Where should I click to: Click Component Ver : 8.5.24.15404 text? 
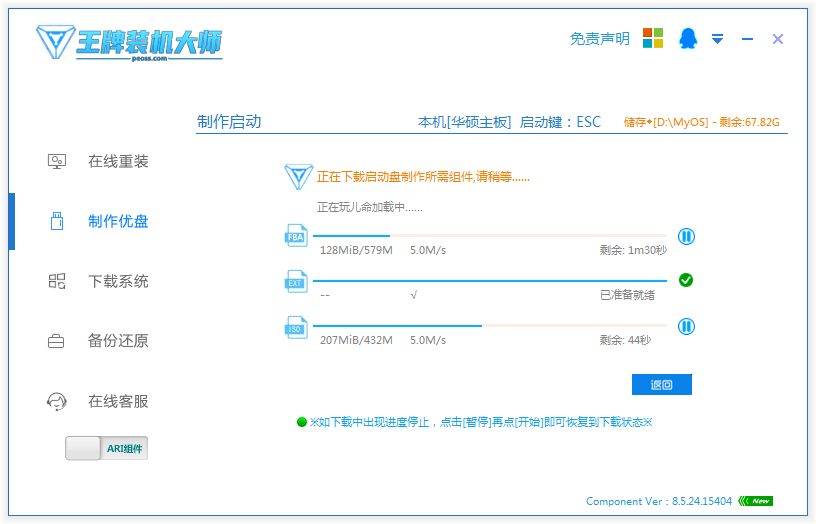point(659,501)
